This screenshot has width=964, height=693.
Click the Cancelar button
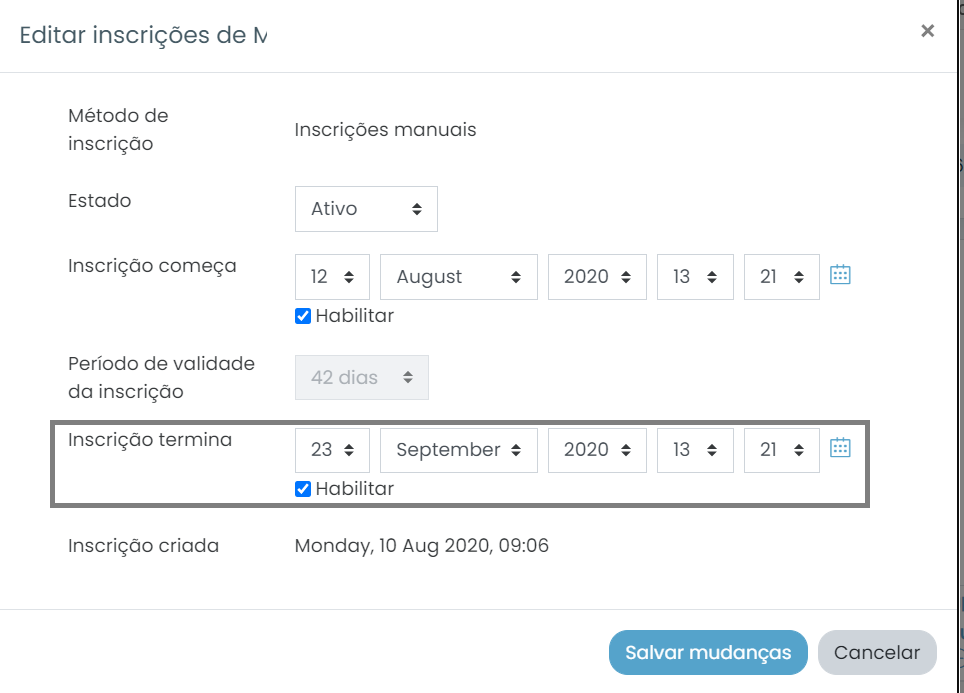pos(877,652)
